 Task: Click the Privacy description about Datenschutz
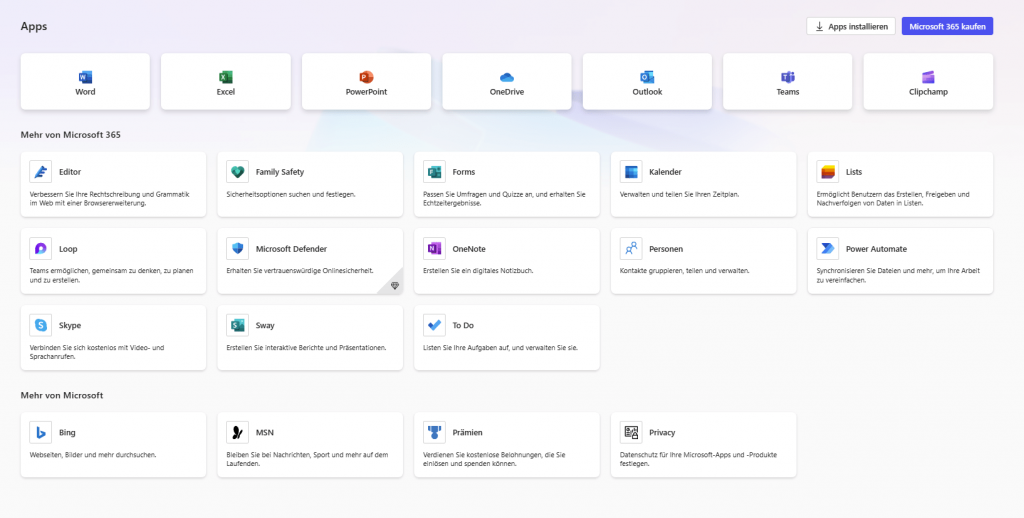698,459
